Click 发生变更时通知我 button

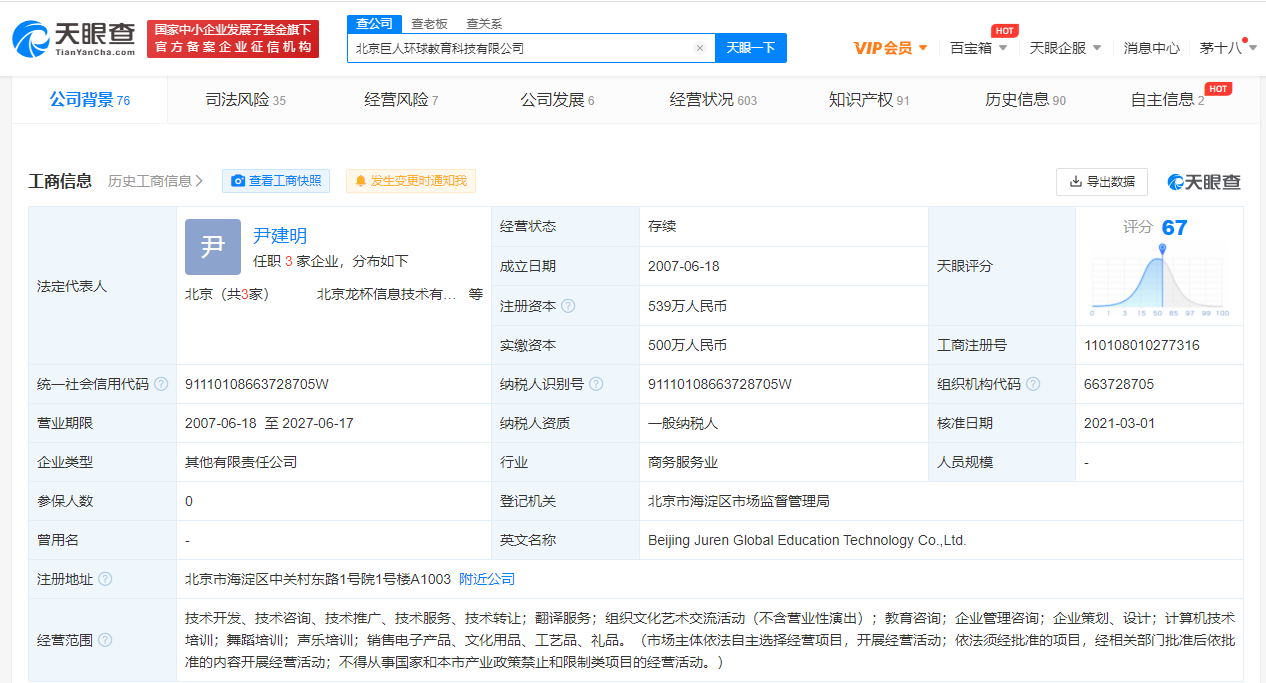[x=411, y=181]
